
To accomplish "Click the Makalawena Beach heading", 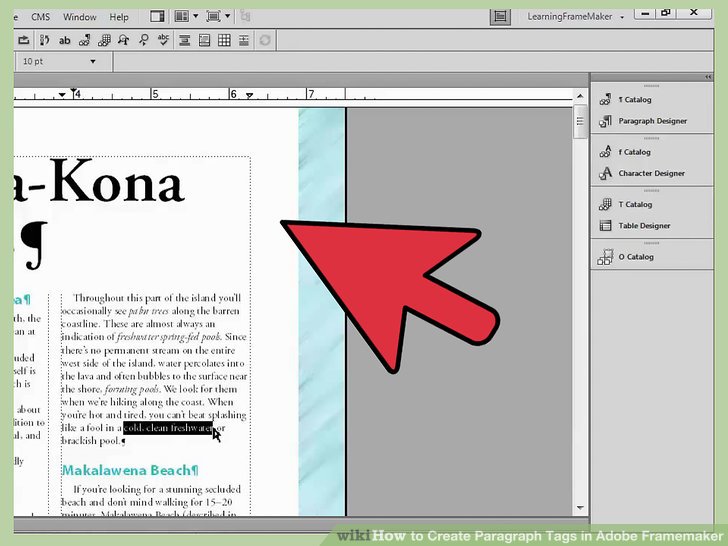I will point(130,469).
